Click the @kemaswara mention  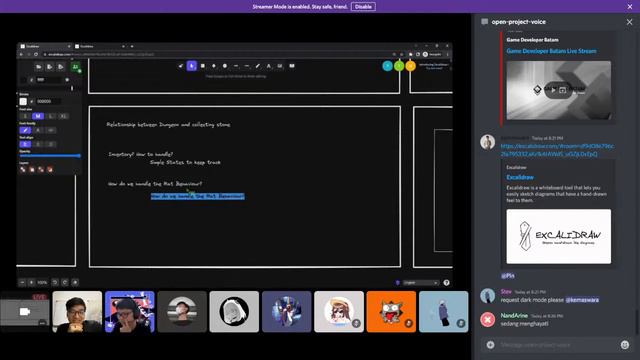point(582,300)
